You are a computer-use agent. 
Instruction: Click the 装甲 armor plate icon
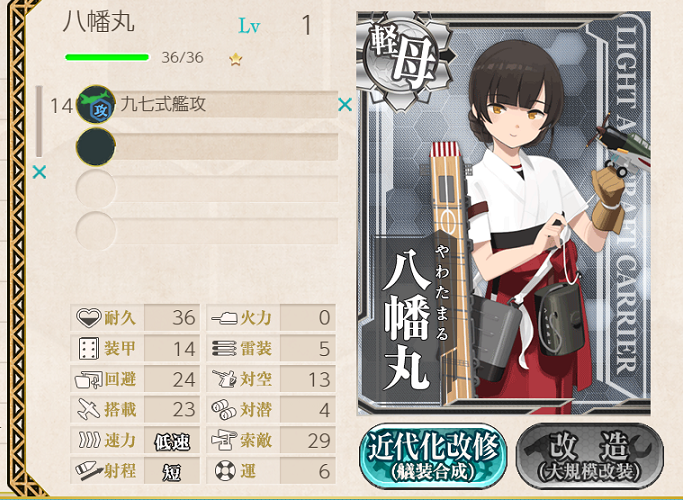(89, 349)
